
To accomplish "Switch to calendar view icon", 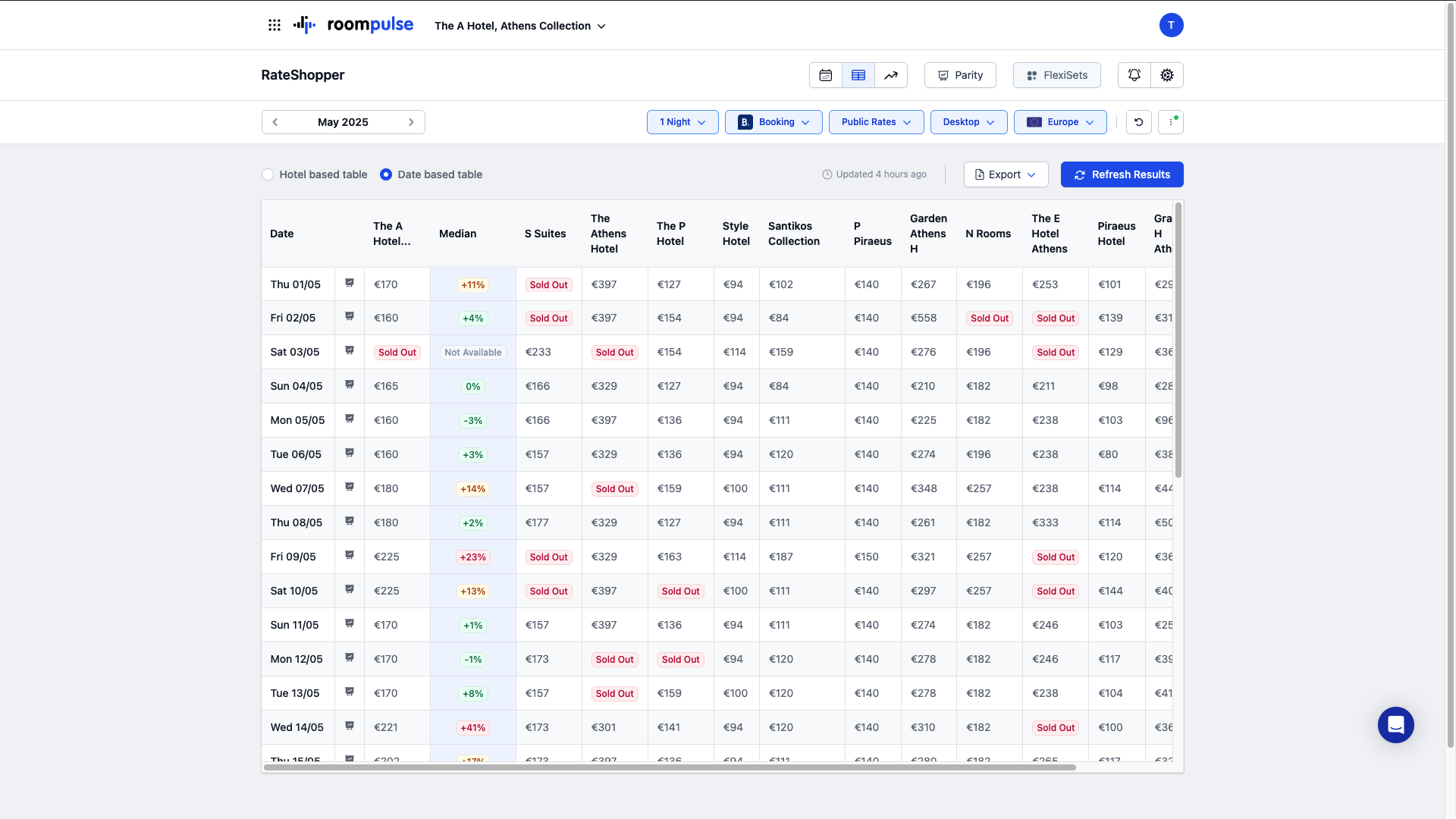I will tap(826, 75).
